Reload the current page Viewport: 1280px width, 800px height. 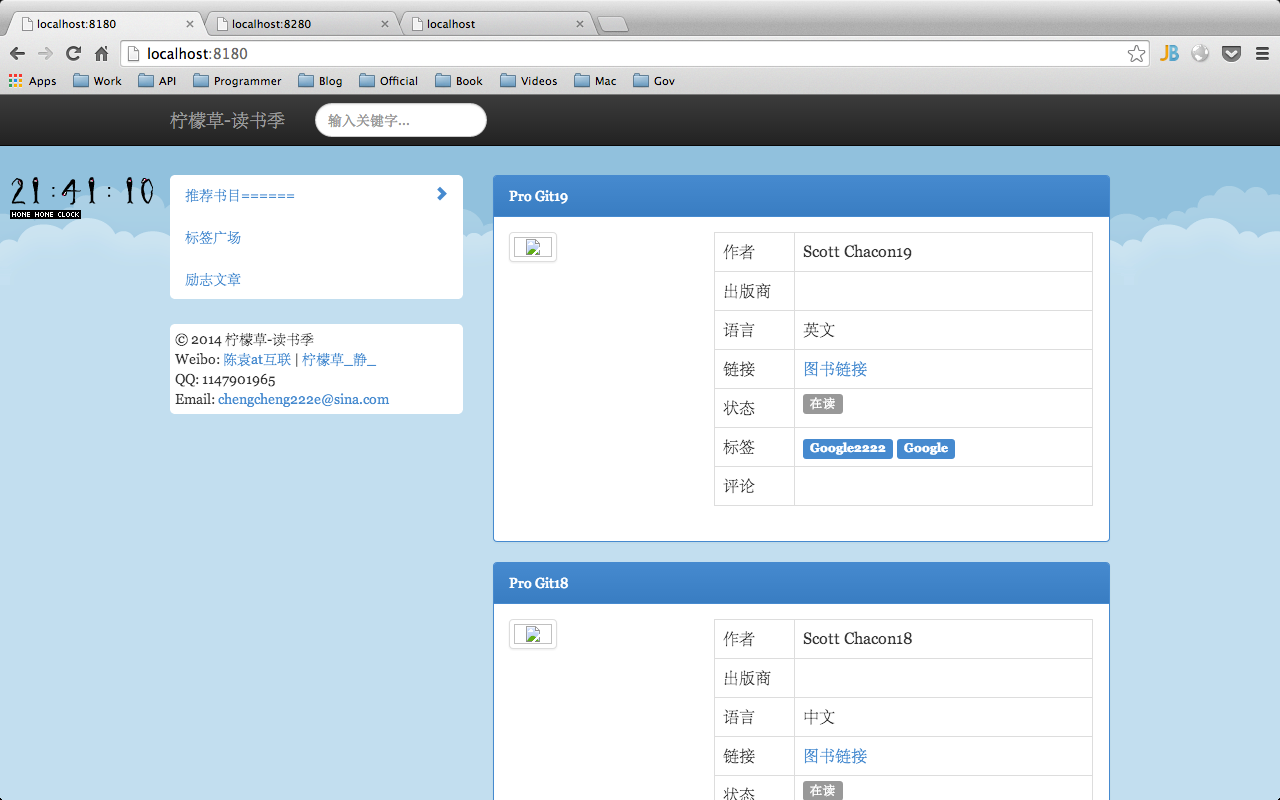point(73,53)
